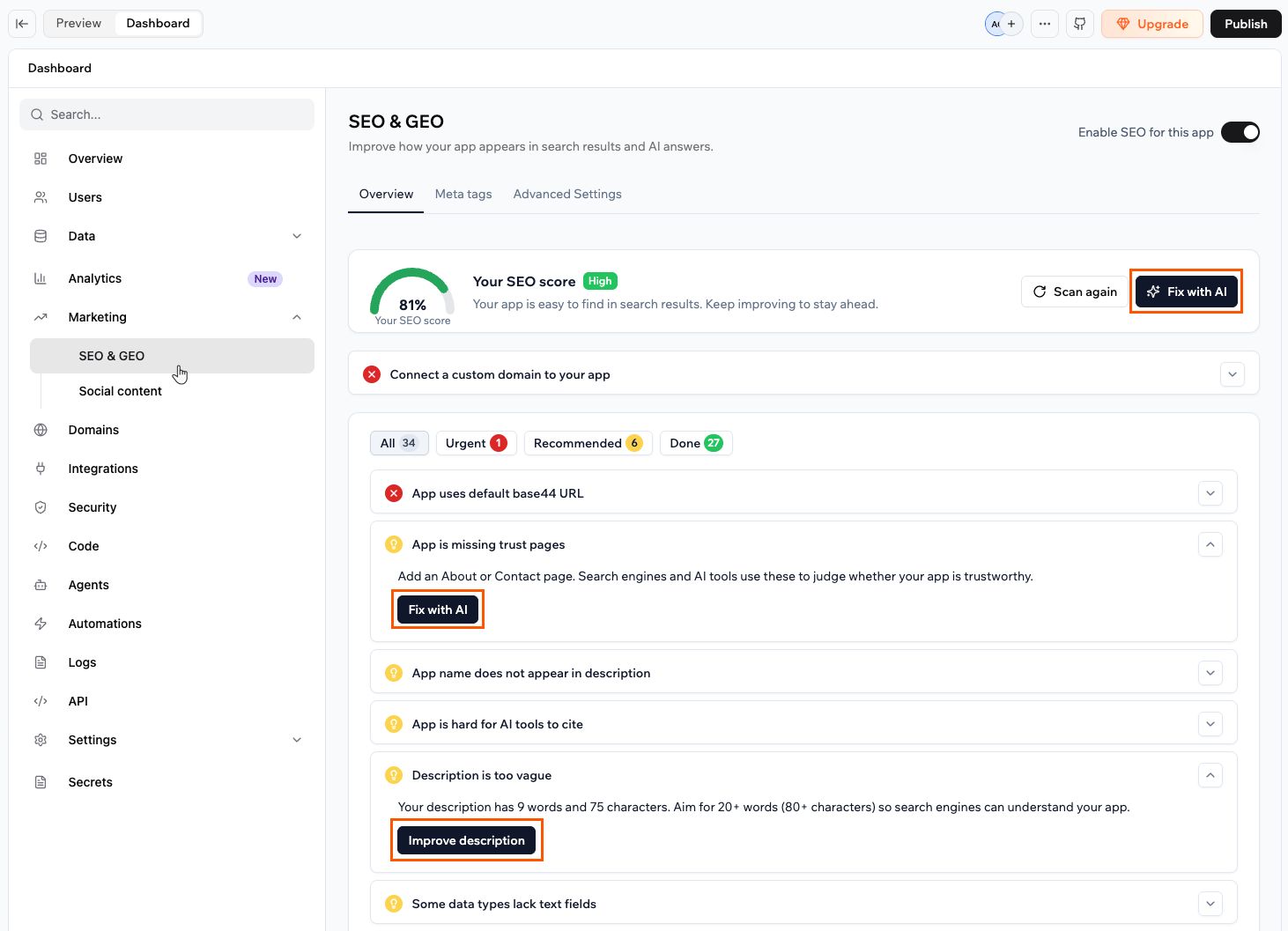Click the Code brackets icon
This screenshot has width=1288, height=931.
(41, 546)
